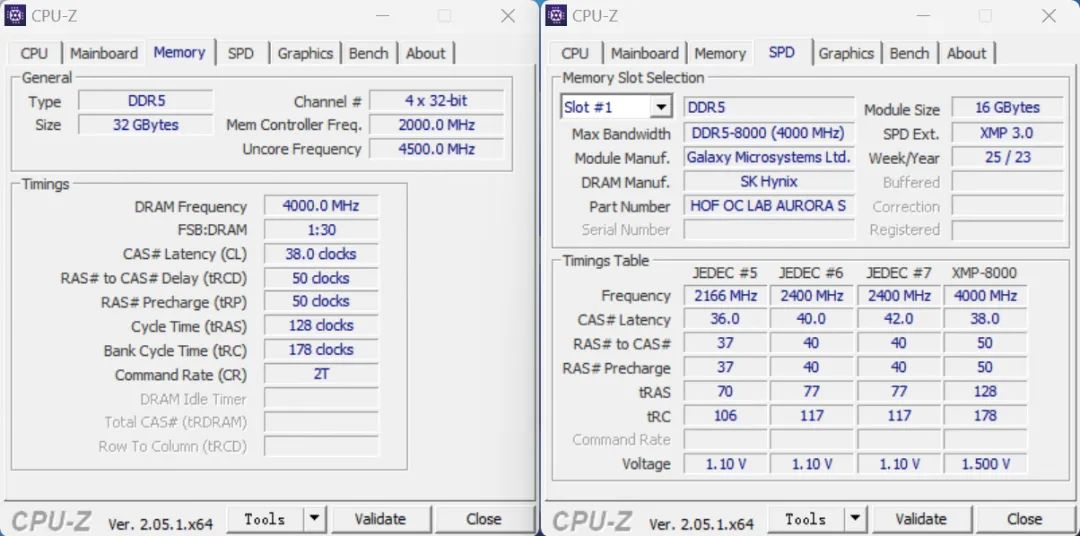Click XMP-8000 voltage 1.500 V cell
The image size is (1080, 536).
pos(985,464)
